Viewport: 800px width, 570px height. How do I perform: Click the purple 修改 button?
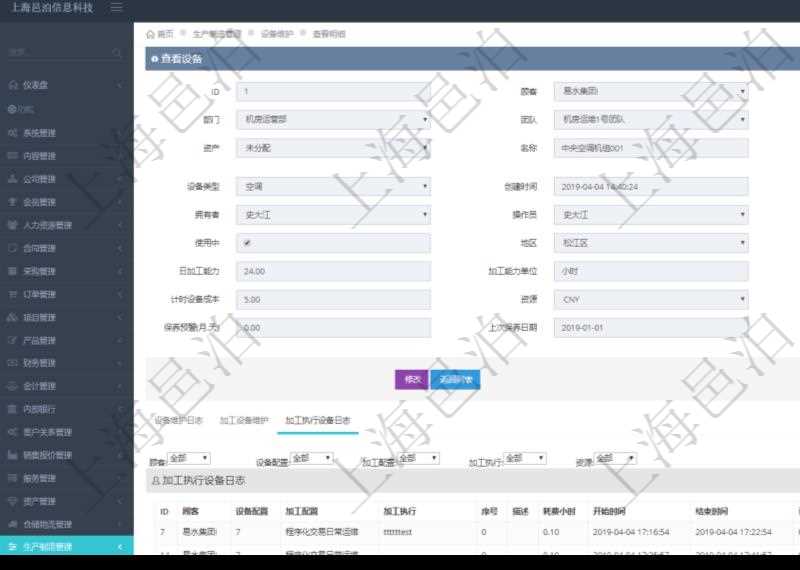412,380
